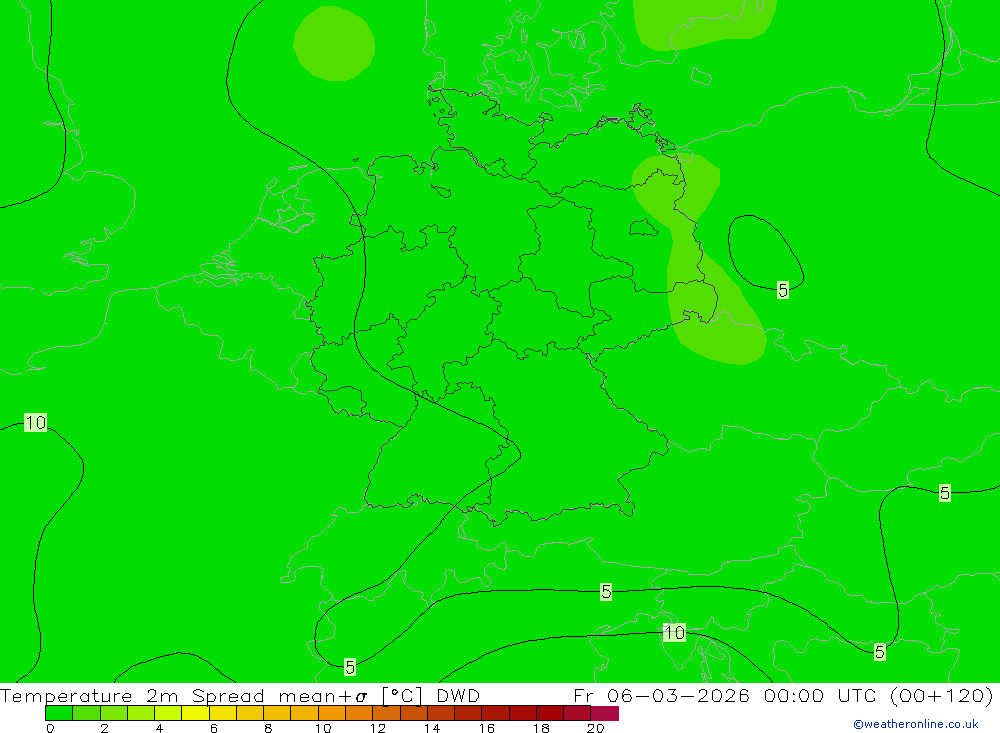This screenshot has height=733, width=1000.
Task: Click the dark crimson swatch ending the legend
Action: [x=605, y=713]
